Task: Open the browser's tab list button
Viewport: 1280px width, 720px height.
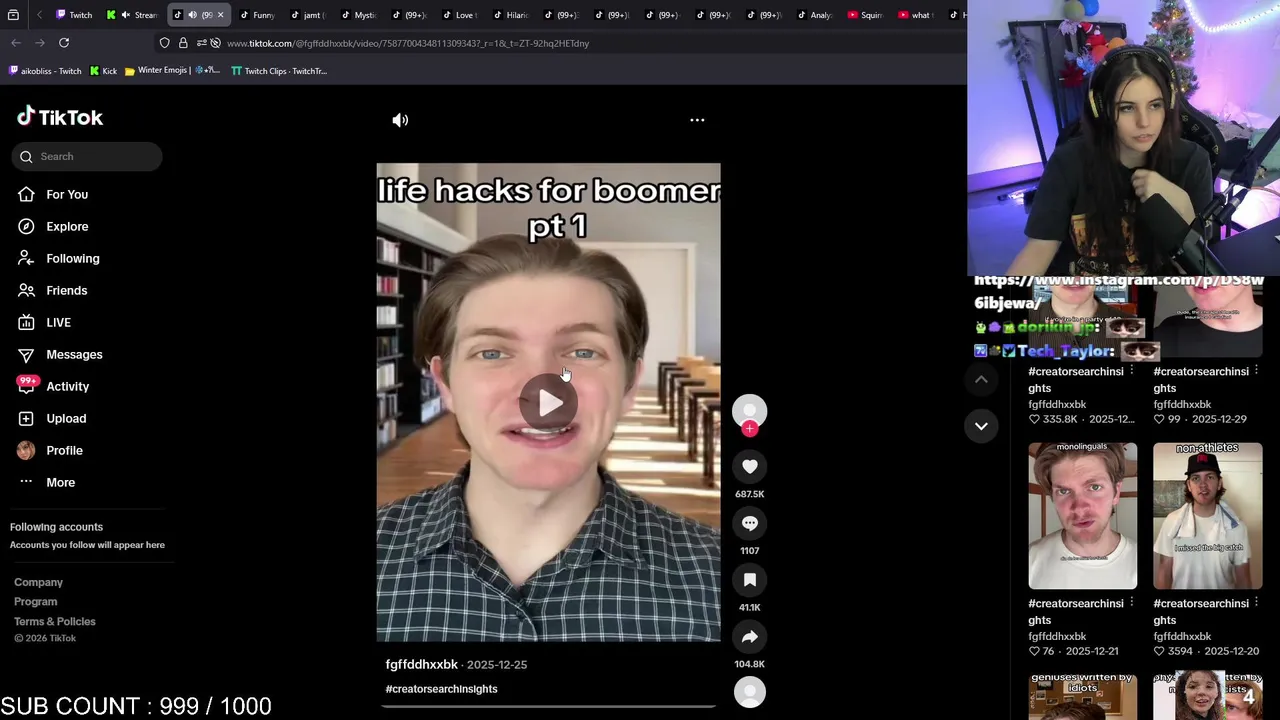Action: click(x=14, y=15)
